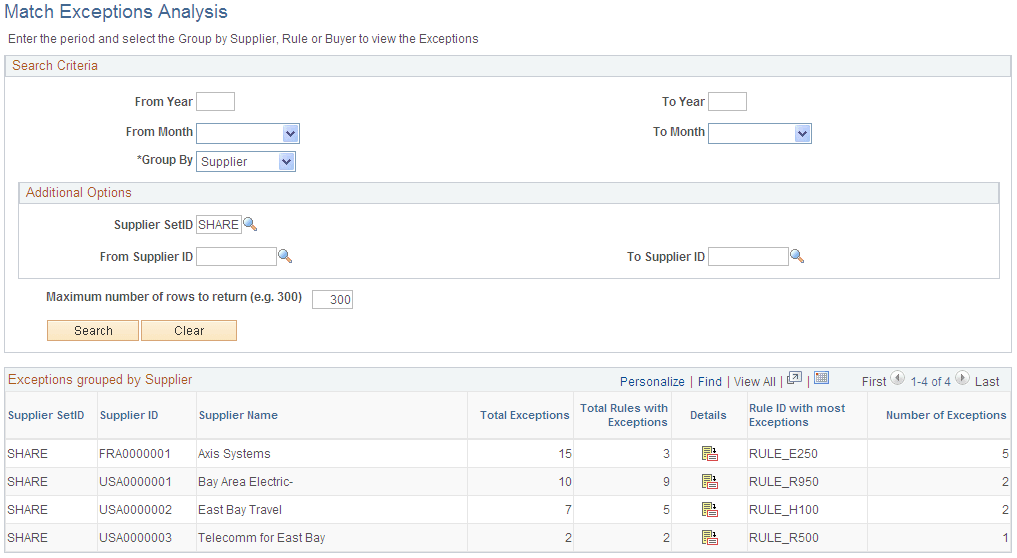1017x558 pixels.
Task: Download grid to spreadsheet icon
Action: 822,378
